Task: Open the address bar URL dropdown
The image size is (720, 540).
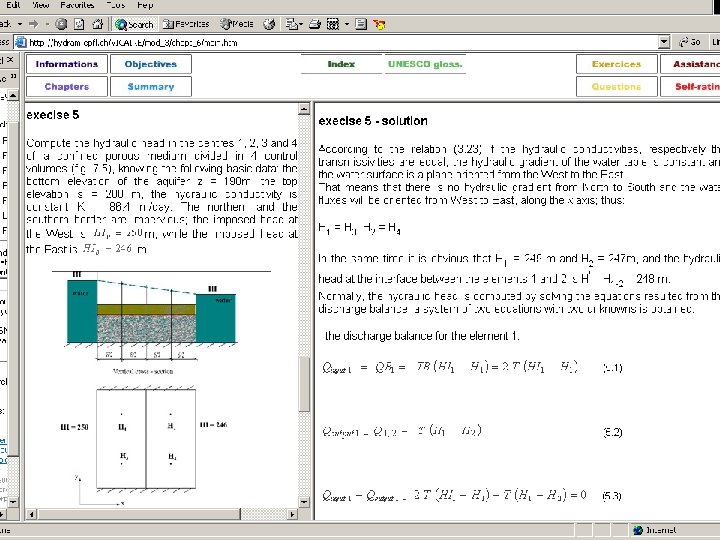Action: [x=664, y=42]
